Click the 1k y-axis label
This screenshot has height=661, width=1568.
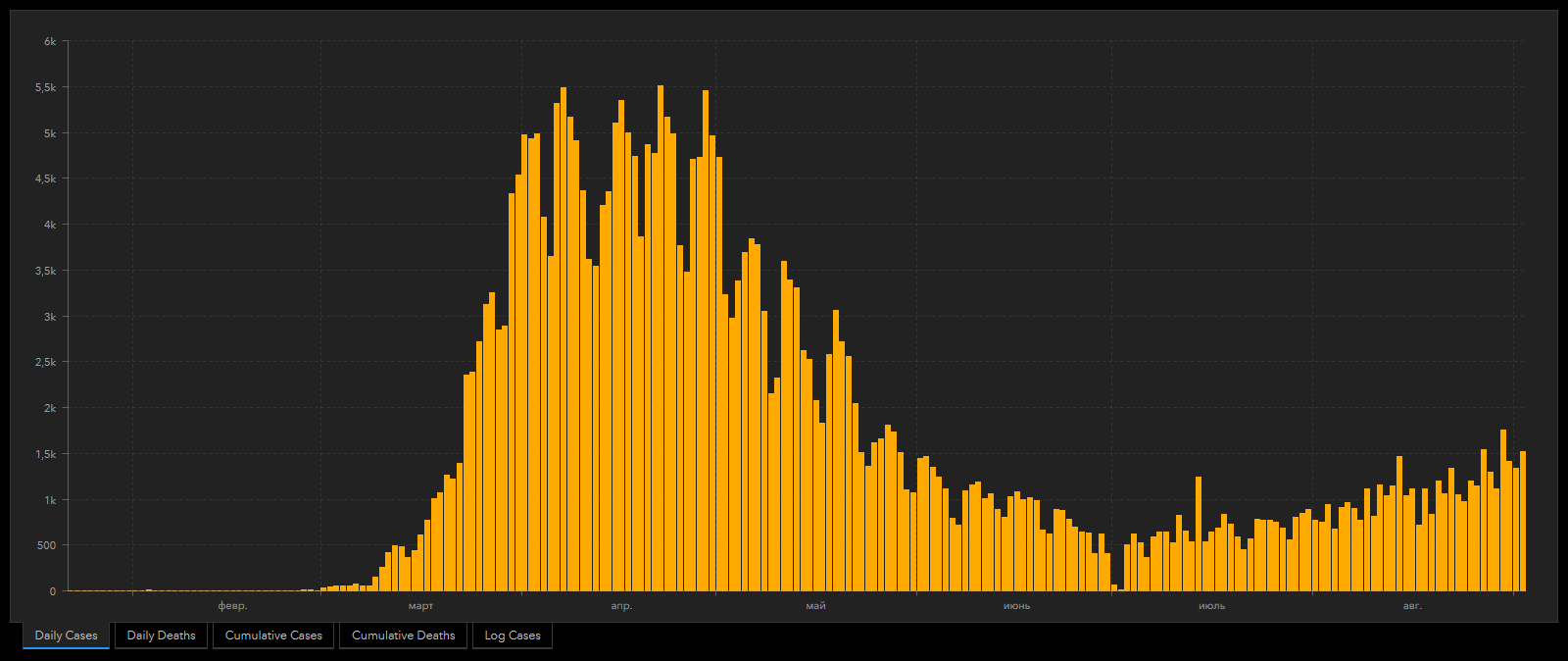click(50, 500)
